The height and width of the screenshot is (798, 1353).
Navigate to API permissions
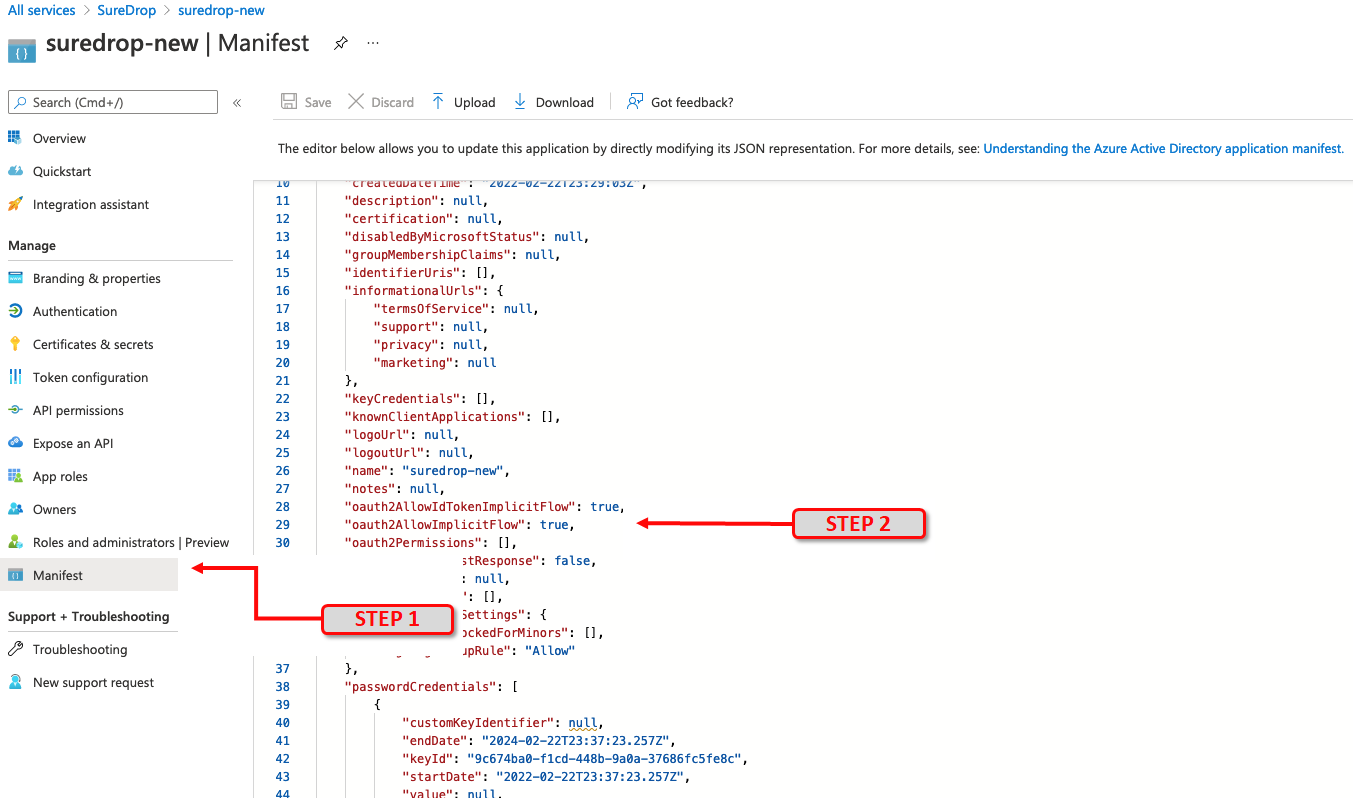(x=78, y=410)
